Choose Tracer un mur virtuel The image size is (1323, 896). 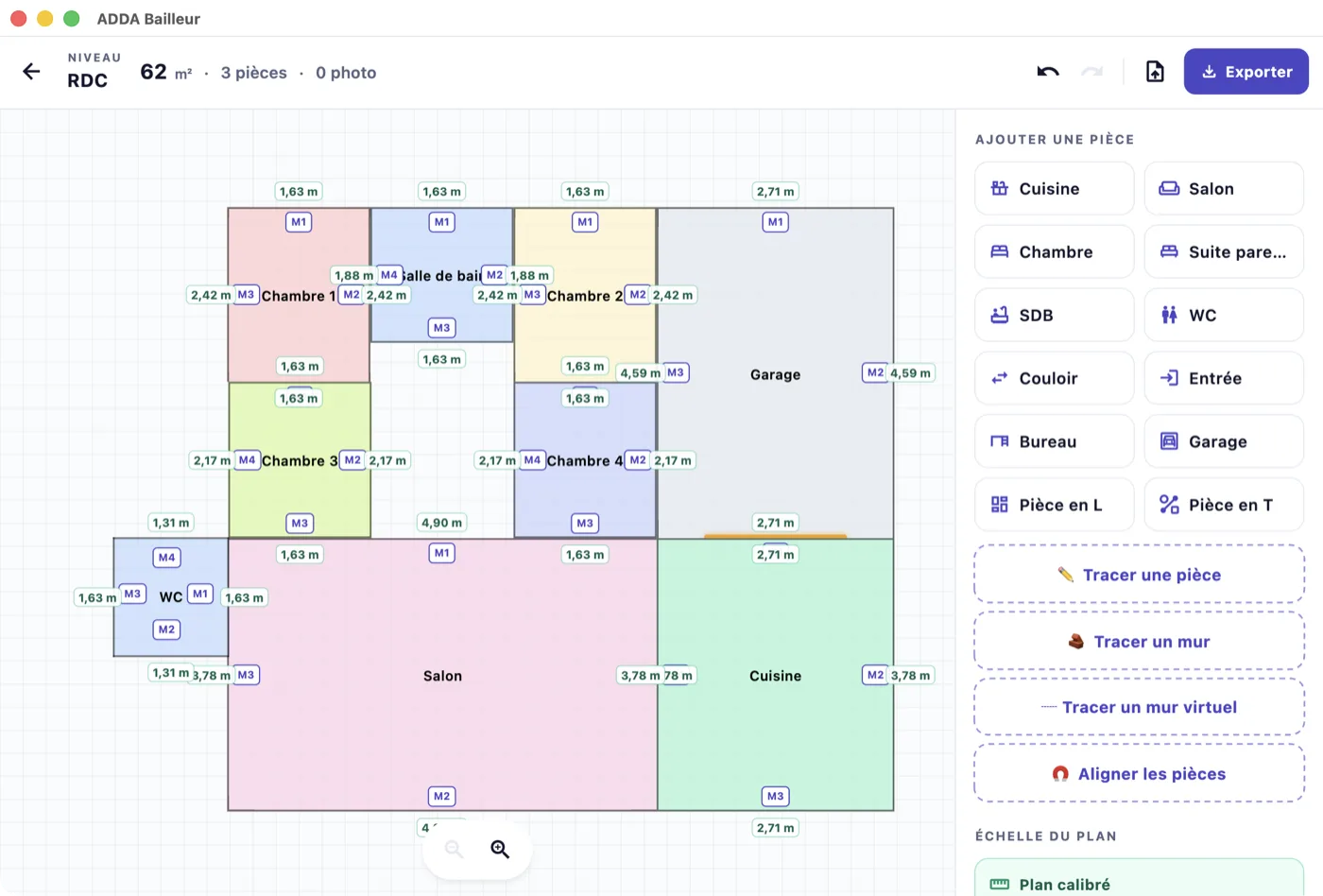[x=1139, y=707]
